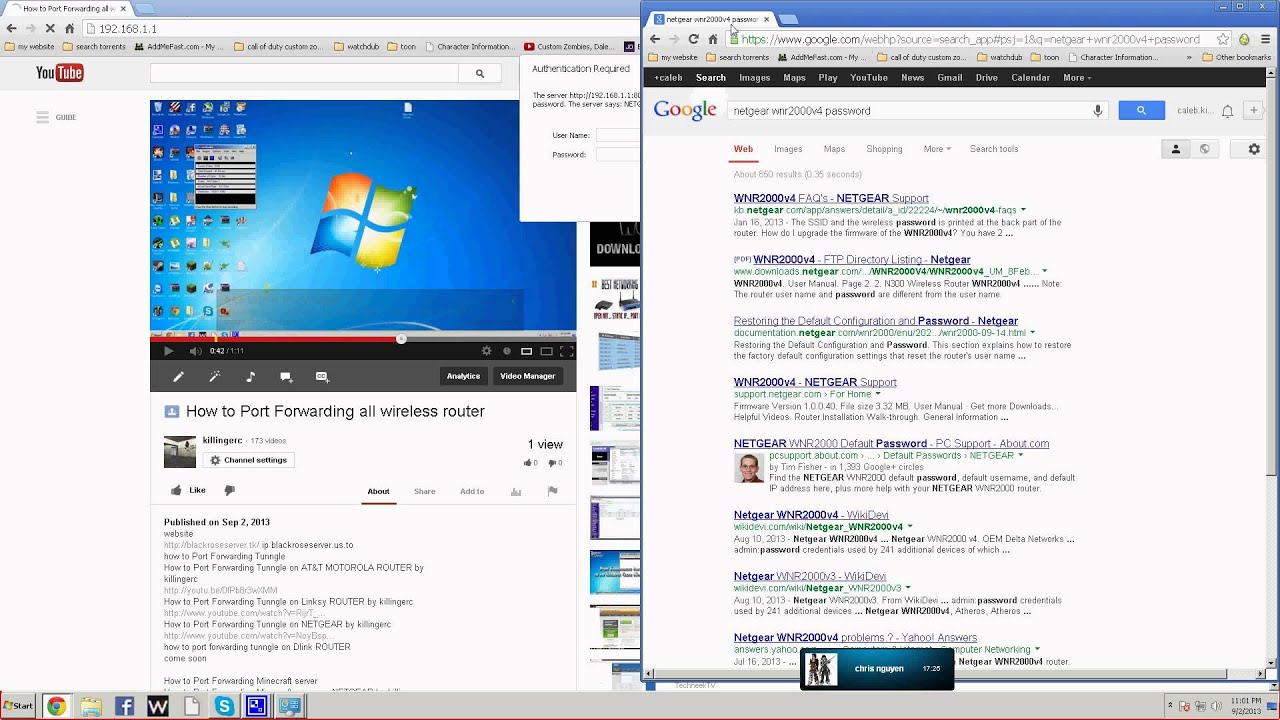Screen dimensions: 1280x720
Task: Open killingerc channel name link
Action: [x=222, y=440]
